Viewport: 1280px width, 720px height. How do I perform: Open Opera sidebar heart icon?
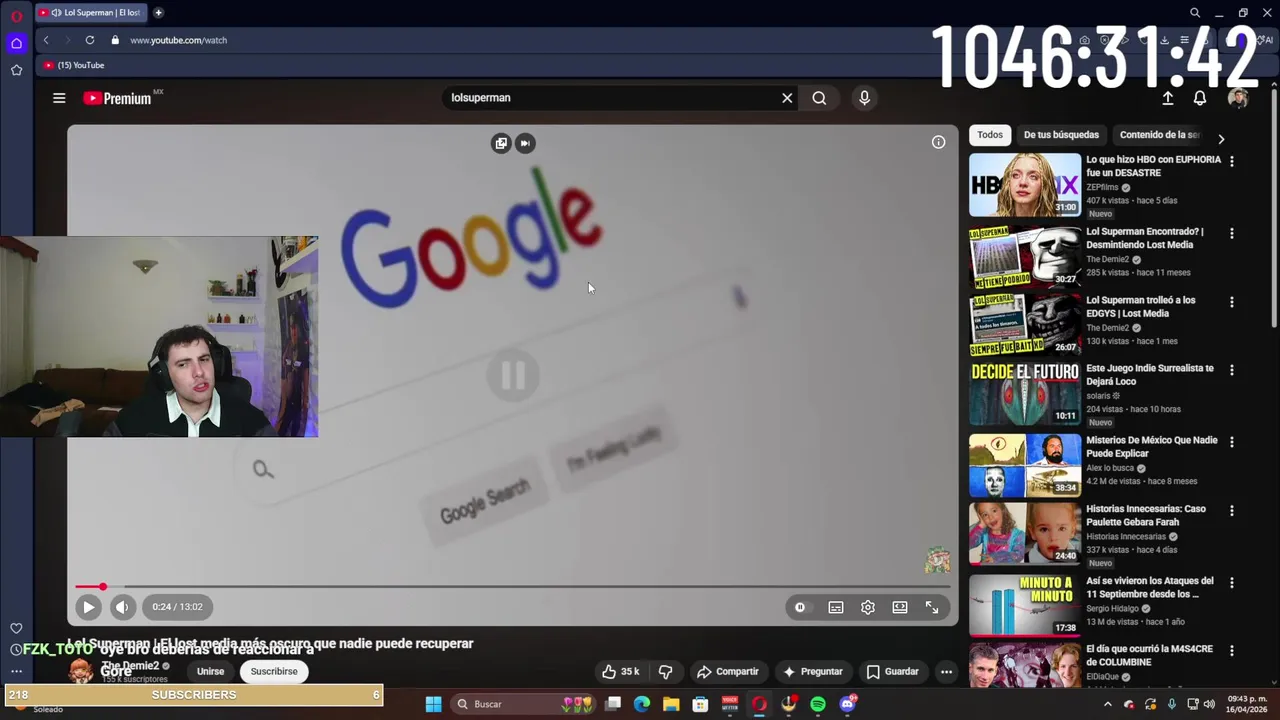[16, 628]
